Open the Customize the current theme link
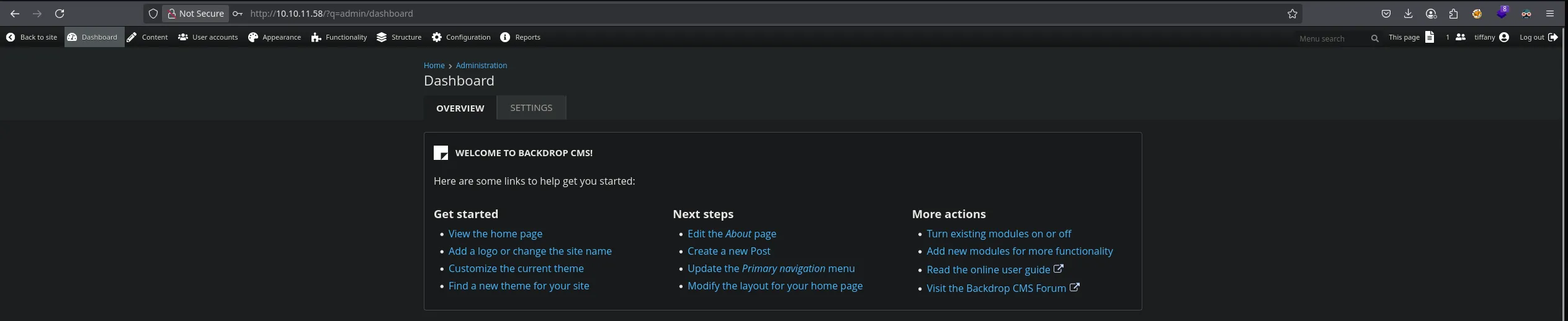The height and width of the screenshot is (321, 1568). tap(516, 268)
